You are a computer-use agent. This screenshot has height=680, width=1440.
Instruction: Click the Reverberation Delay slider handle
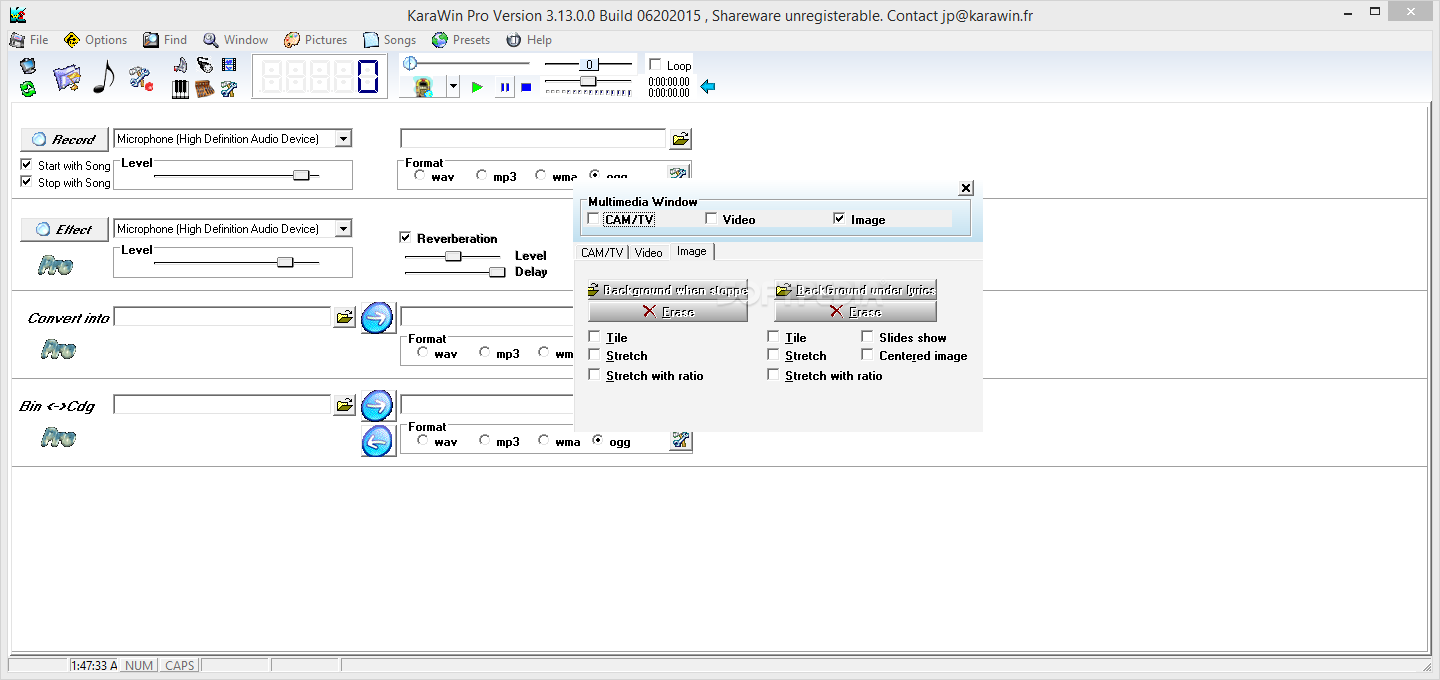[x=497, y=271]
